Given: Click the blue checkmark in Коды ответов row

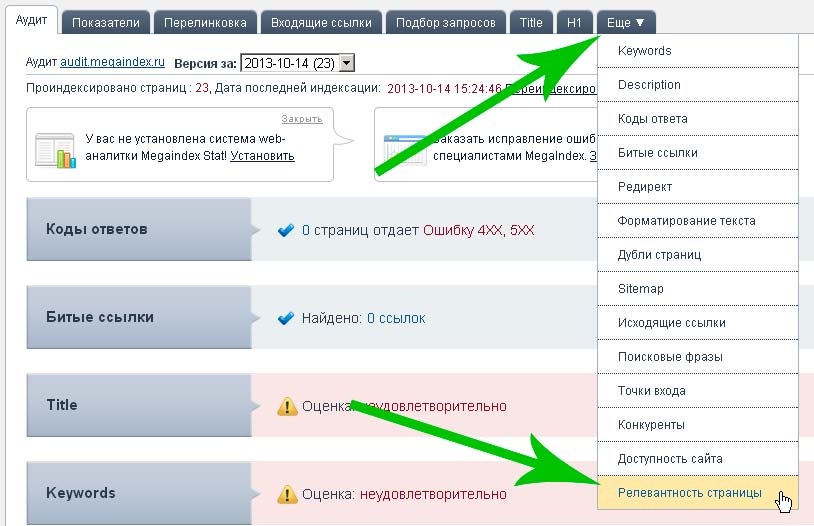Looking at the screenshot, I should coord(286,230).
